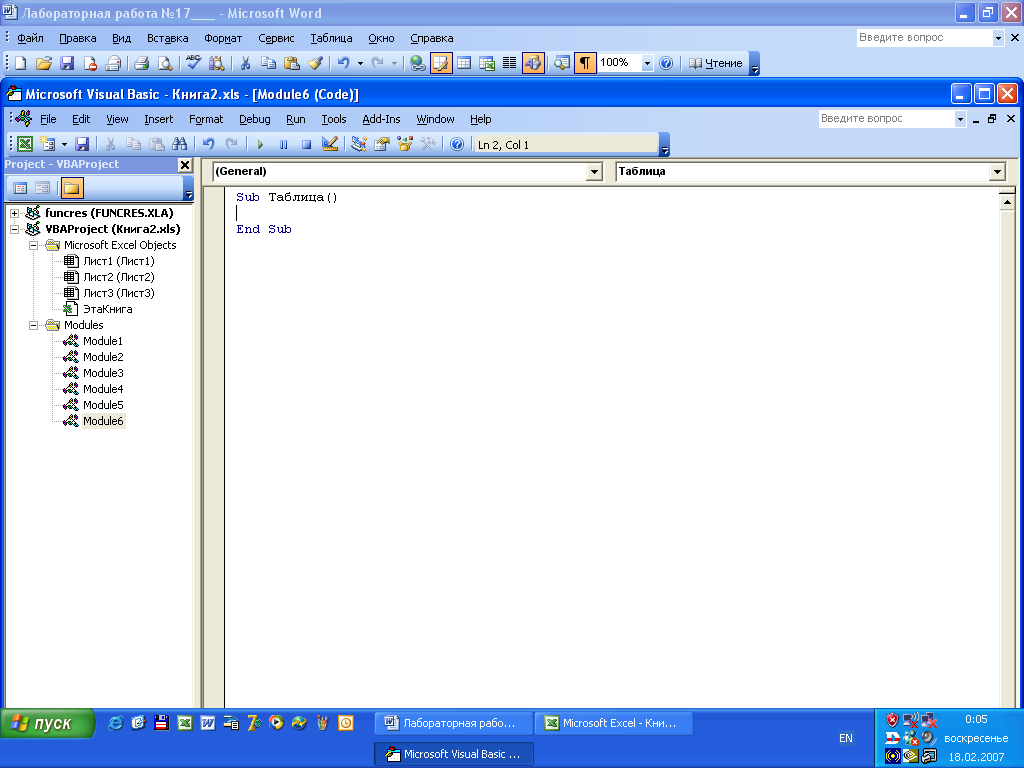Toggle Show paragraph marks ¶ button

(x=585, y=63)
